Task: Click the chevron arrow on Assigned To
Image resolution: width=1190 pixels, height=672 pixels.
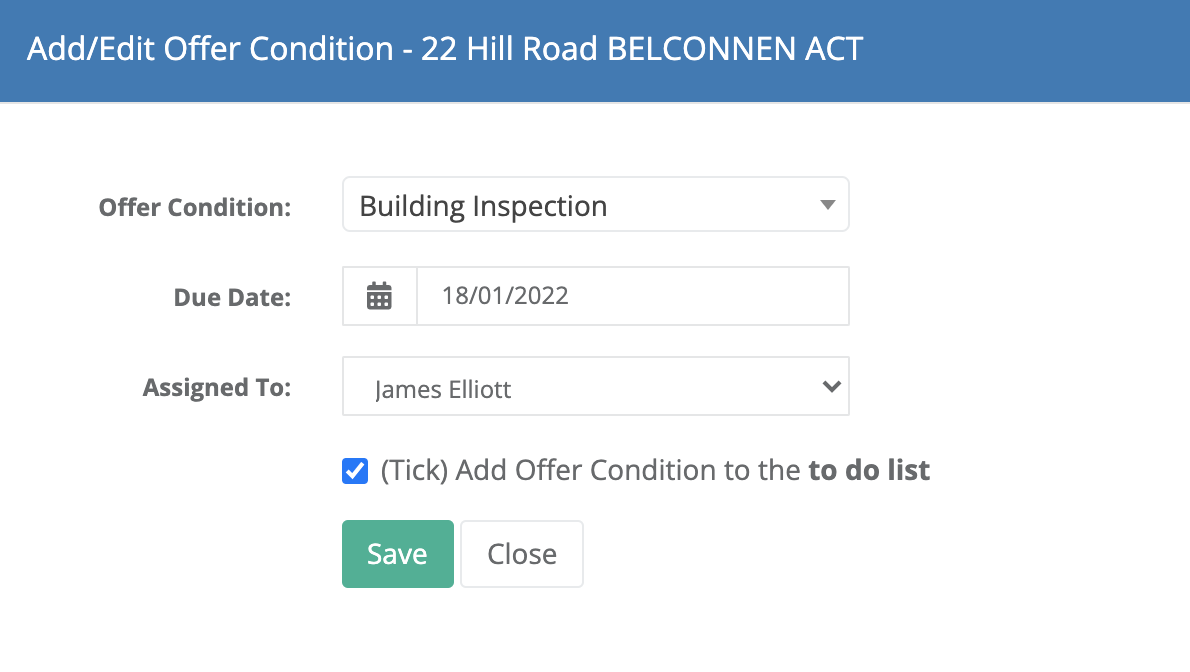Action: (x=832, y=386)
